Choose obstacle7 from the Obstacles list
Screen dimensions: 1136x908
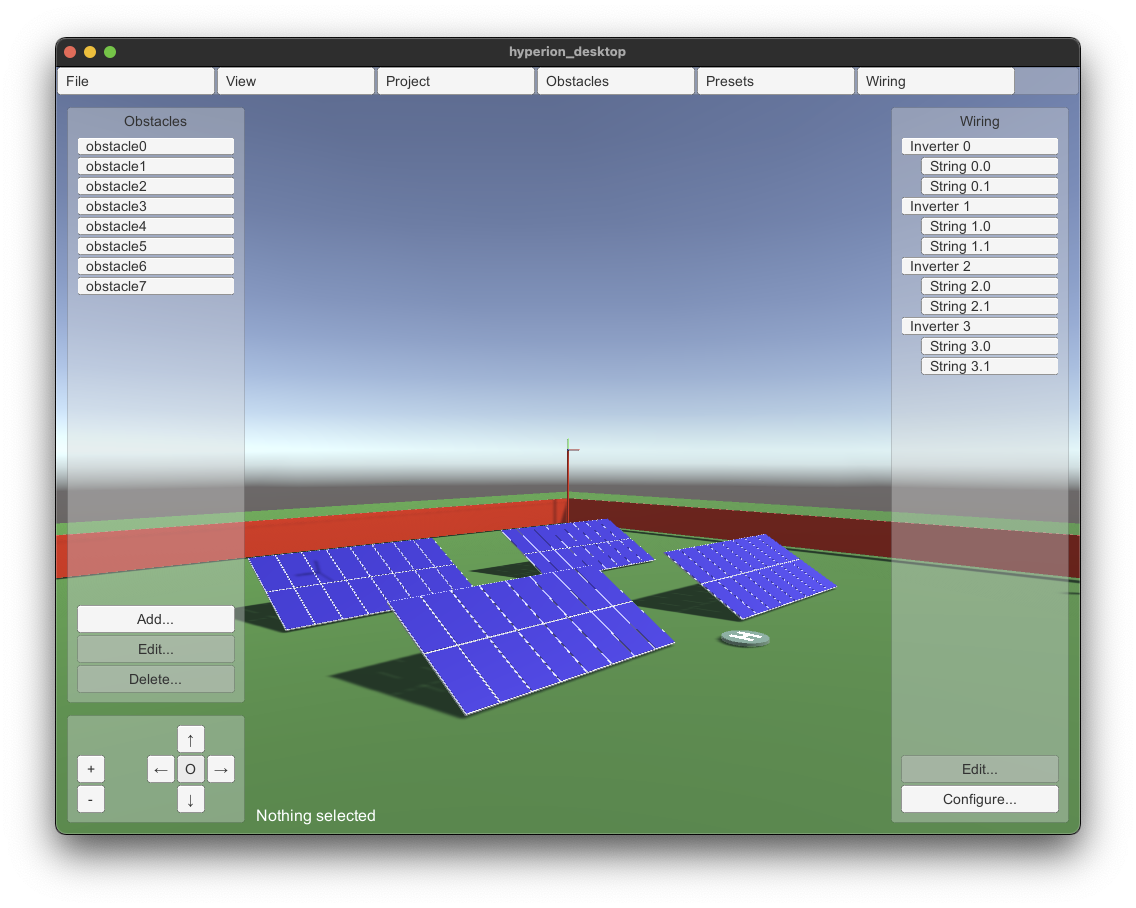pyautogui.click(x=156, y=286)
